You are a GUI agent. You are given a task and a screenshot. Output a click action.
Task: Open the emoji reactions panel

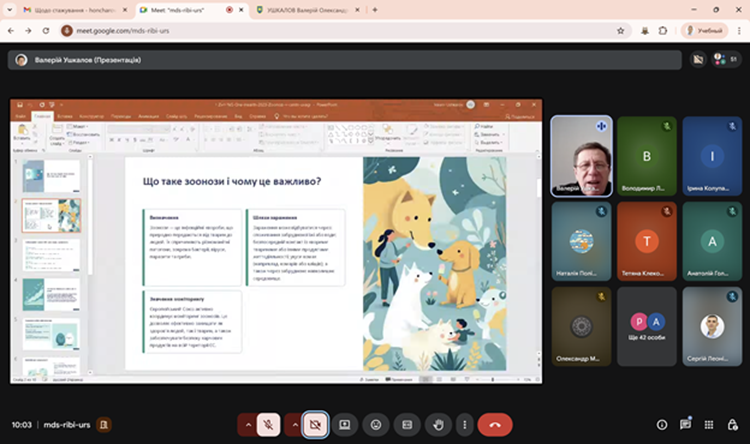pos(376,424)
